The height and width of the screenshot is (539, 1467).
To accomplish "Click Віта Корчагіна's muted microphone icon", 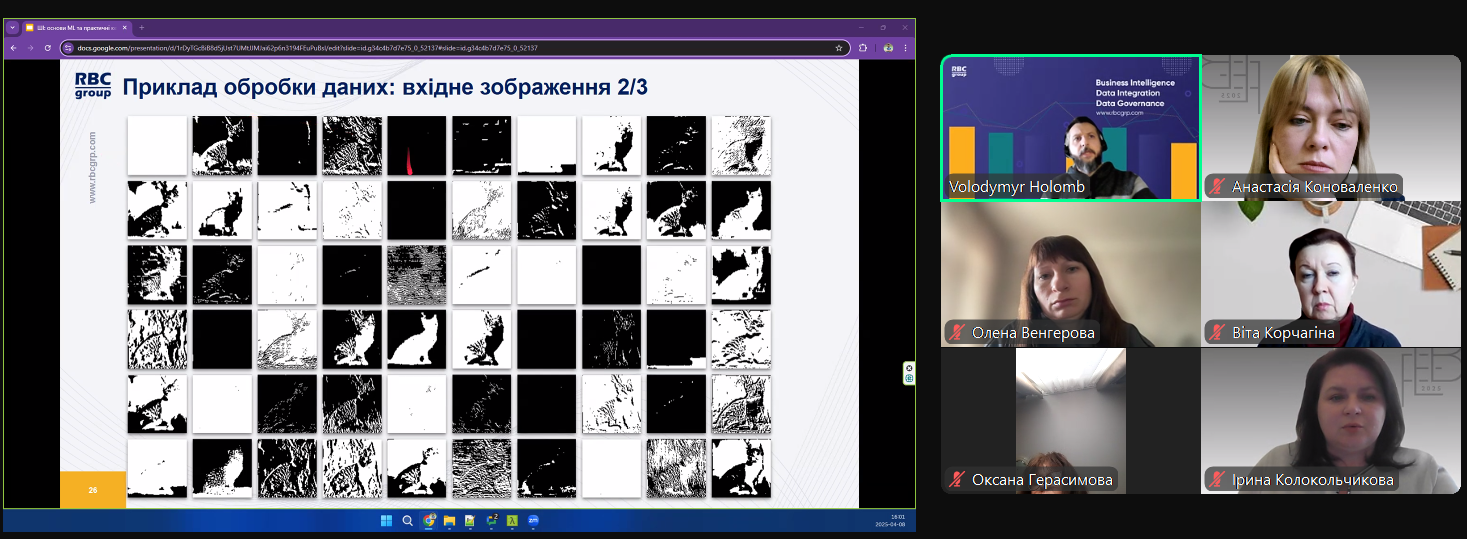I will pos(1217,333).
